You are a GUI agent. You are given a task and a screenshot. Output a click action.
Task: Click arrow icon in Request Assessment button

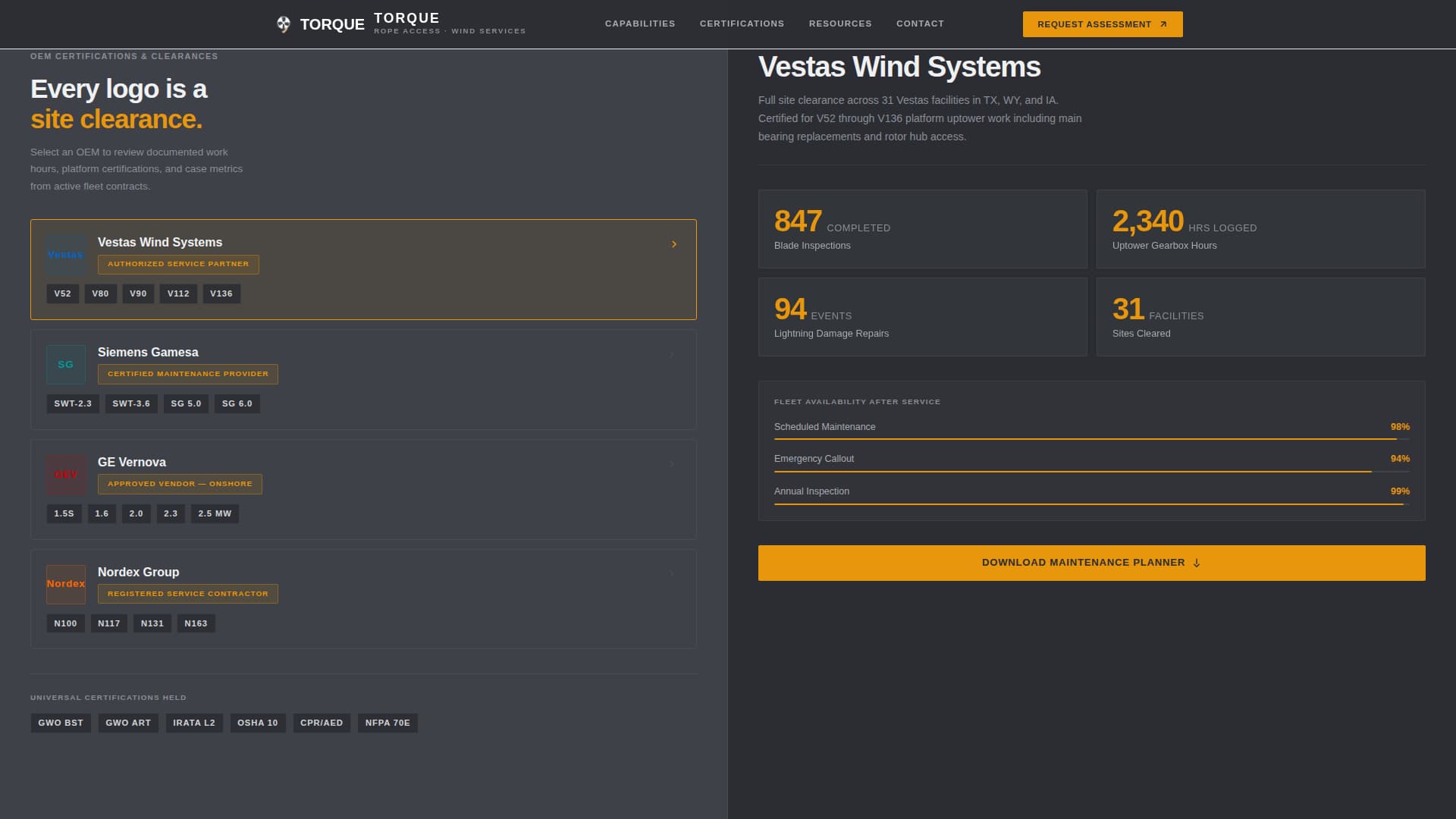click(1163, 24)
